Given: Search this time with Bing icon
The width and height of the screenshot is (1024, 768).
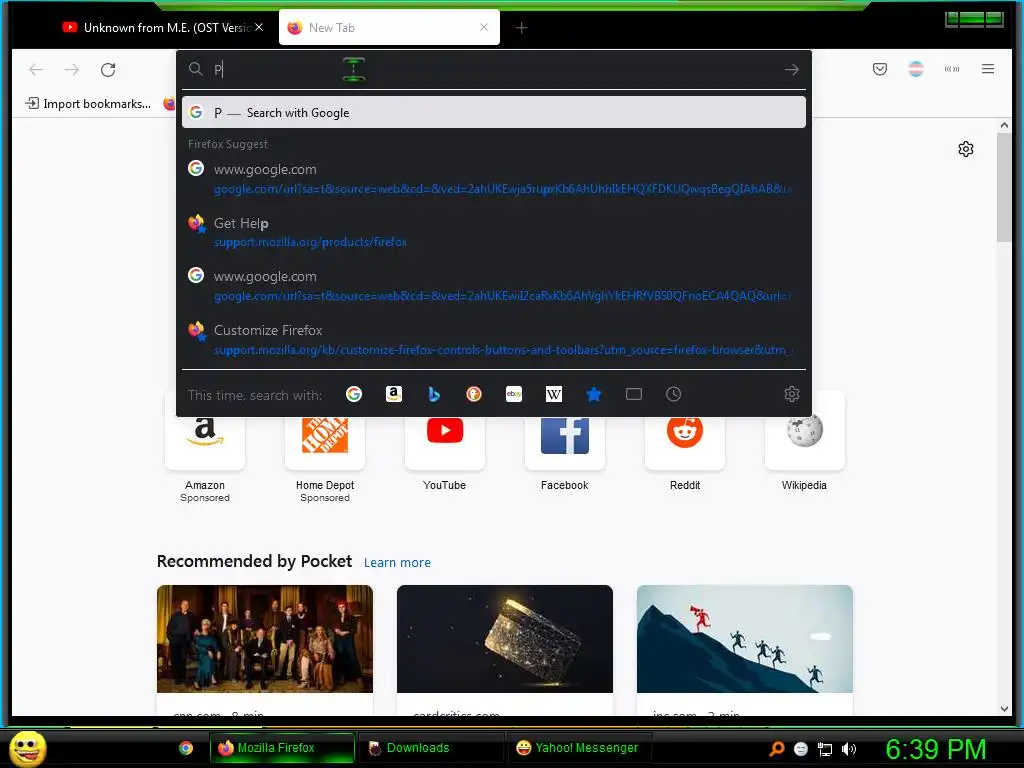Looking at the screenshot, I should pos(434,394).
